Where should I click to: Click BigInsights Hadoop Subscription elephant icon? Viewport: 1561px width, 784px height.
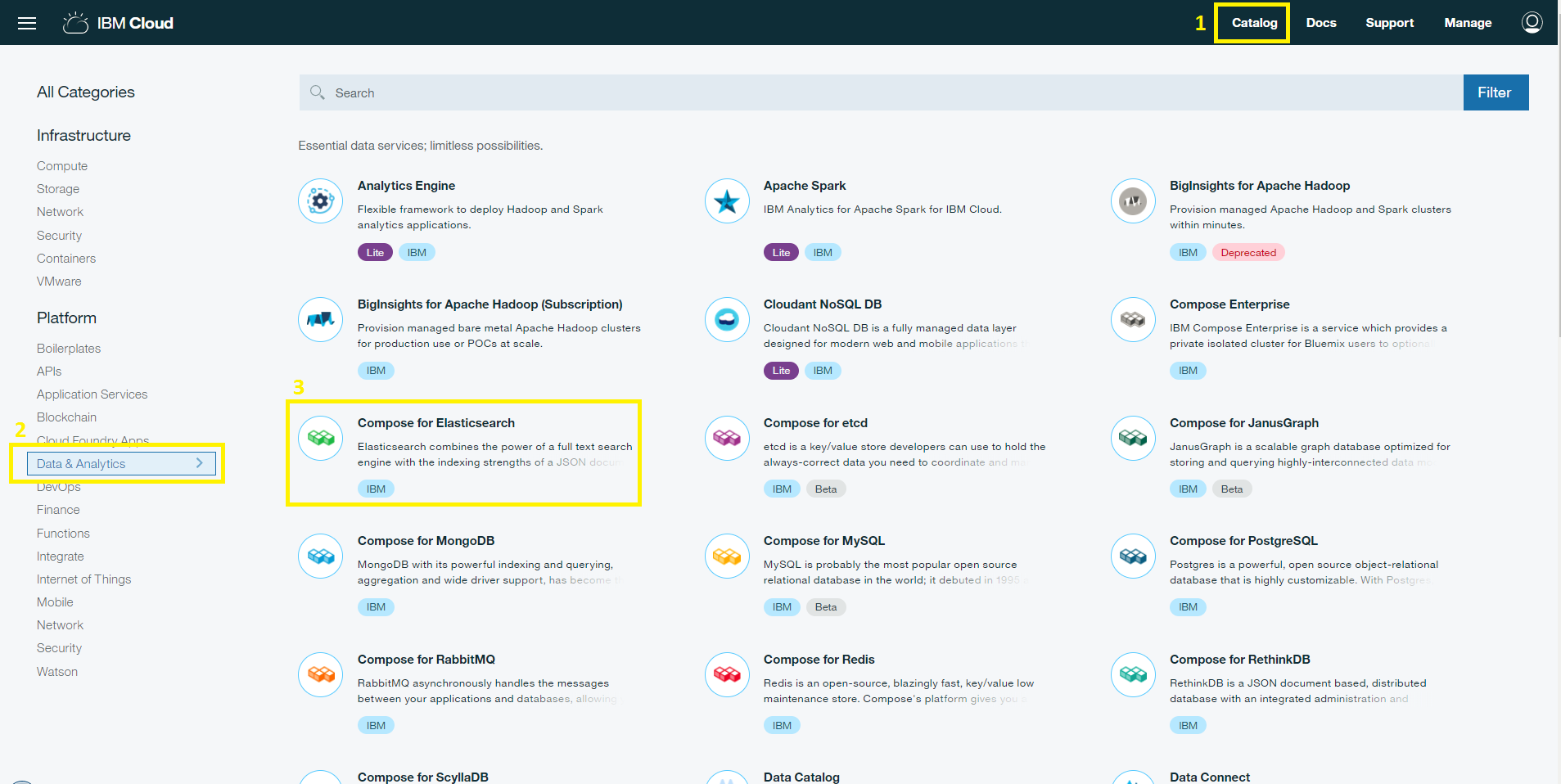click(321, 320)
